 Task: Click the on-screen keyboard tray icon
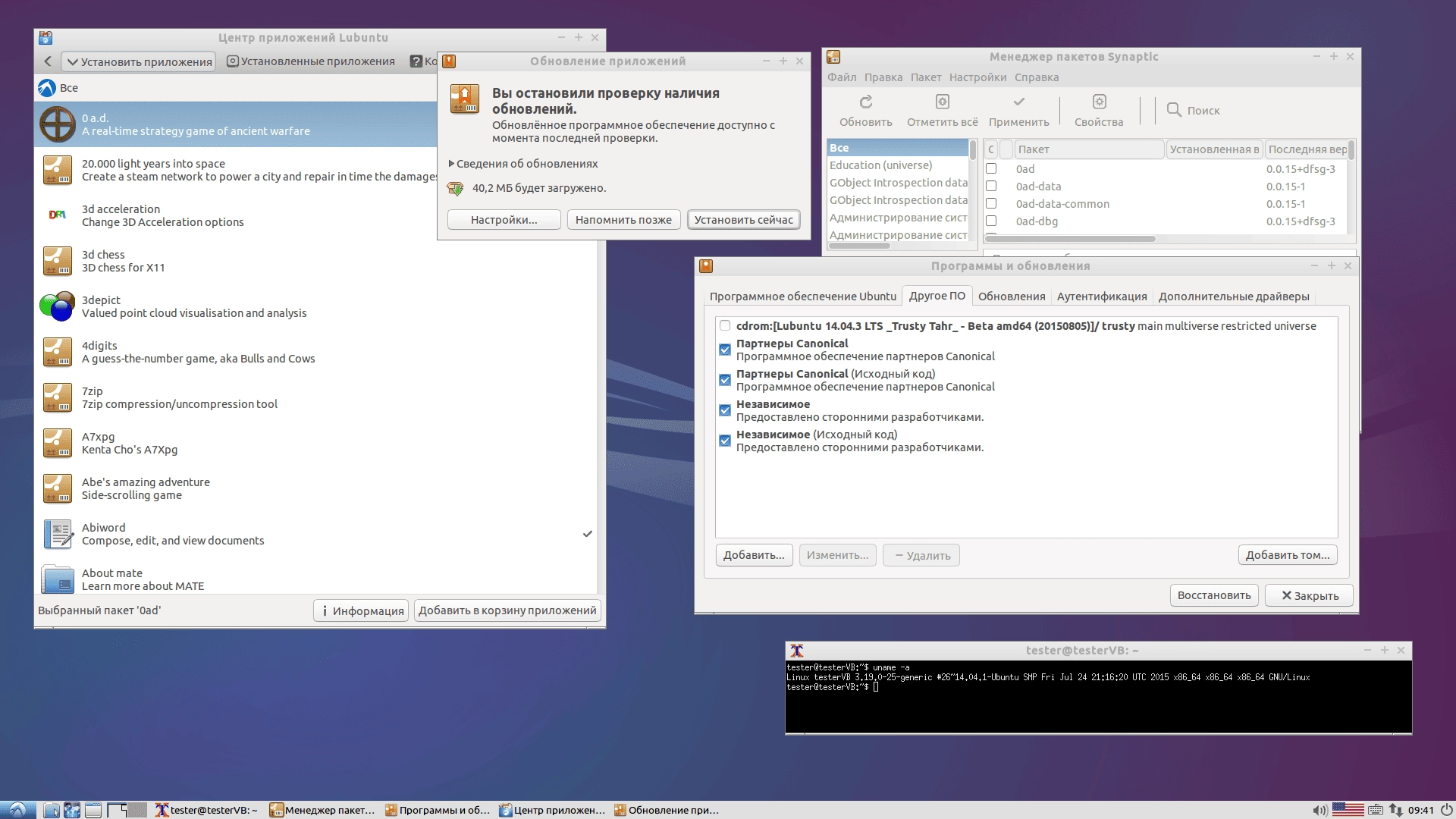point(1376,810)
